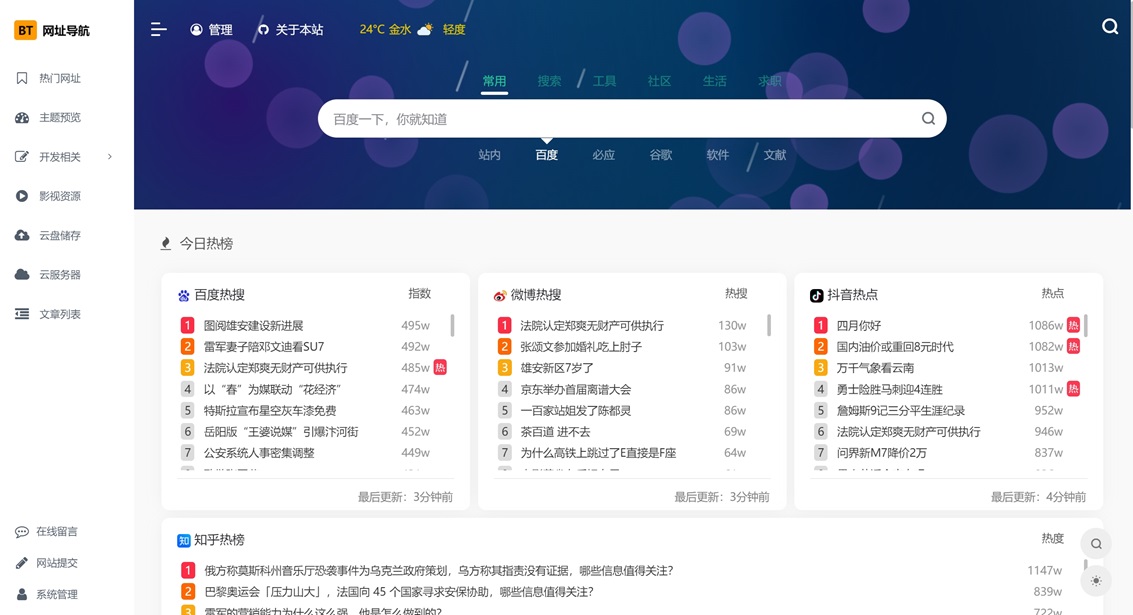Viewport: 1133px width, 615px height.
Task: Open 勇士险胜马刺迎4连胜 headline
Action: point(889,389)
